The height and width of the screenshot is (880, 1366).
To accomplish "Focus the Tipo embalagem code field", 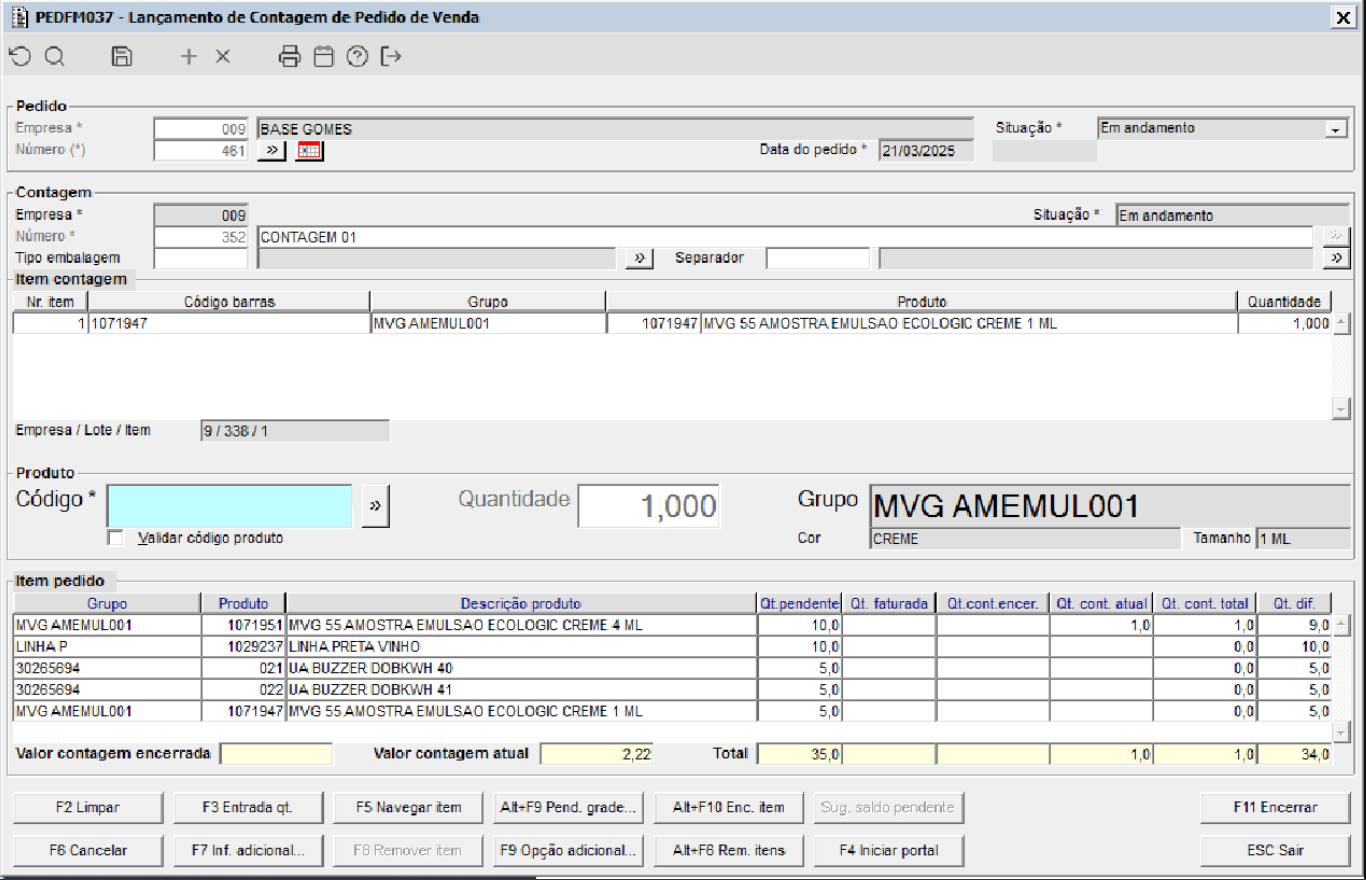I will pyautogui.click(x=201, y=258).
